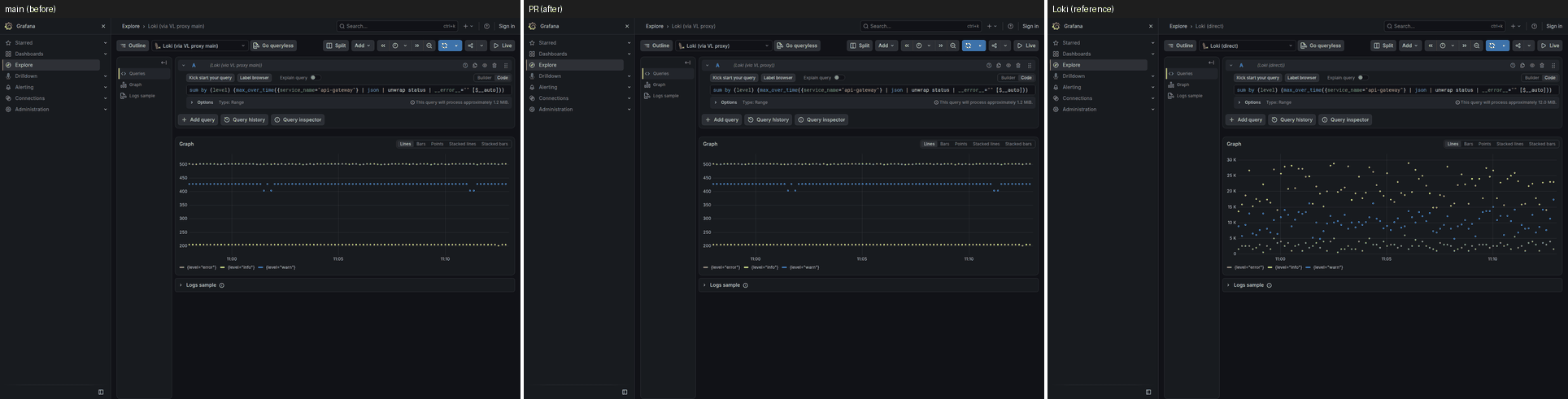Open Alerting in PR (after) sidebar

click(x=548, y=87)
